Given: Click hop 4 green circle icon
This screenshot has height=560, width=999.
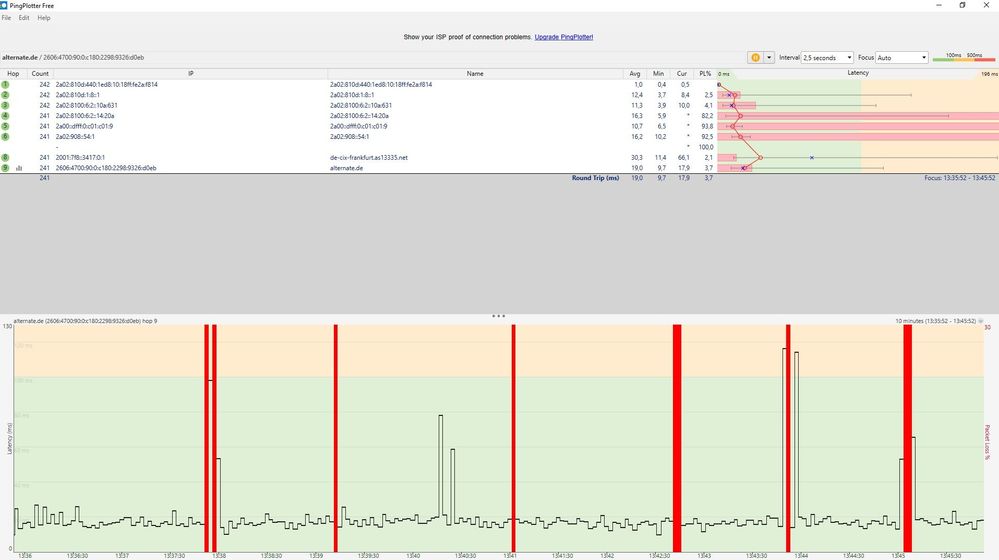Looking at the screenshot, I should point(5,116).
